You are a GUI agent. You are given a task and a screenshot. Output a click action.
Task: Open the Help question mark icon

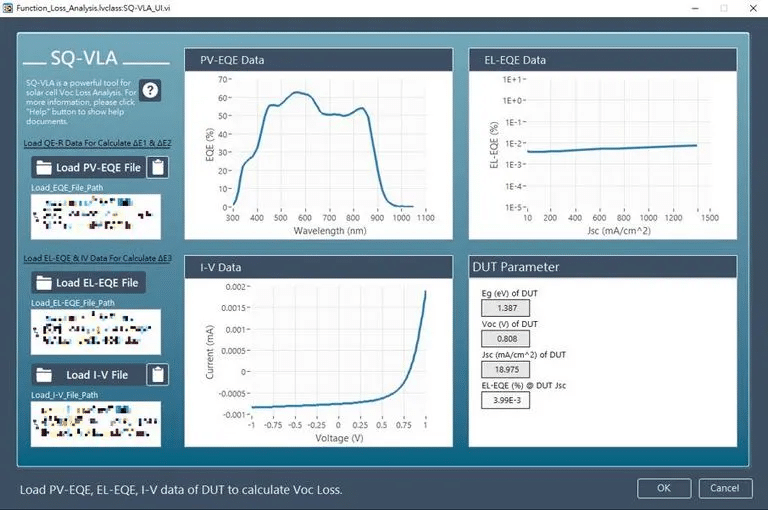click(150, 90)
